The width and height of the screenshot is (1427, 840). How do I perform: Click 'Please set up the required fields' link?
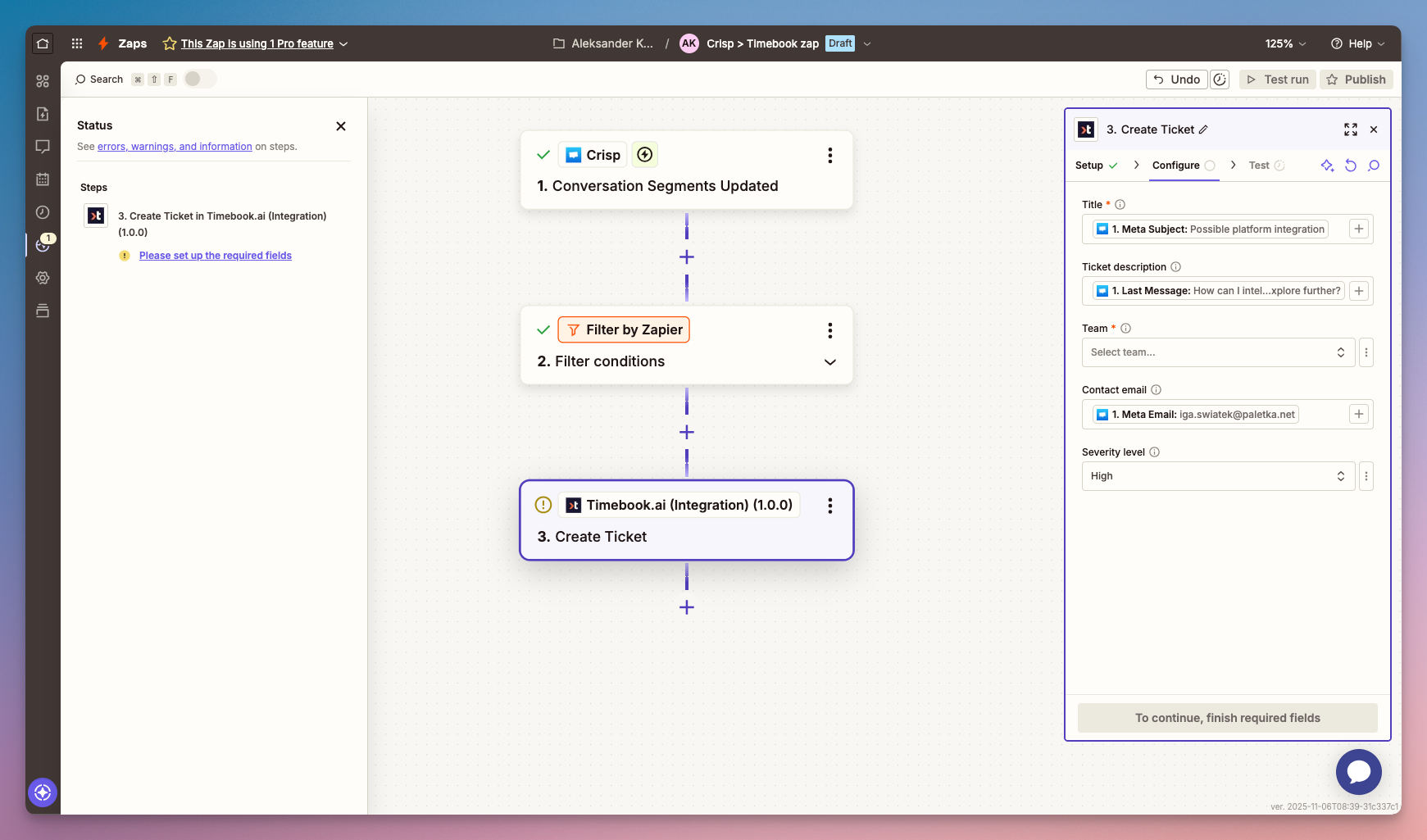pyautogui.click(x=216, y=256)
